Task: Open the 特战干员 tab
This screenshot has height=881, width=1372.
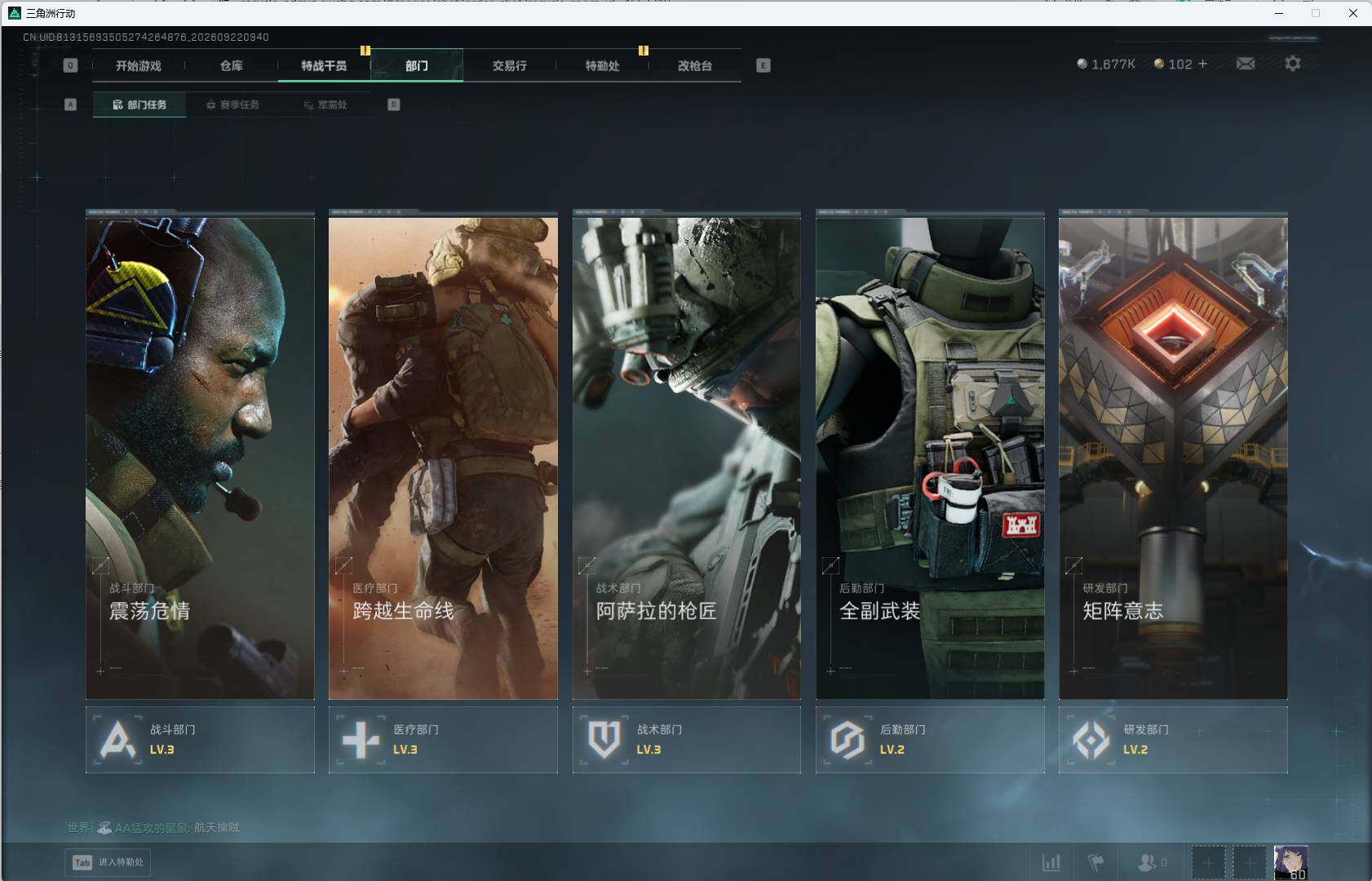Action: tap(324, 65)
